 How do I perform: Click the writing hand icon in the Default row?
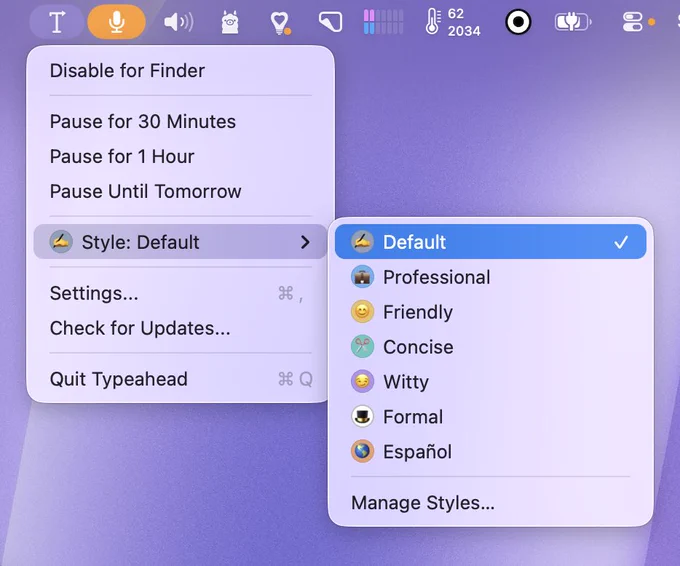[x=362, y=242]
